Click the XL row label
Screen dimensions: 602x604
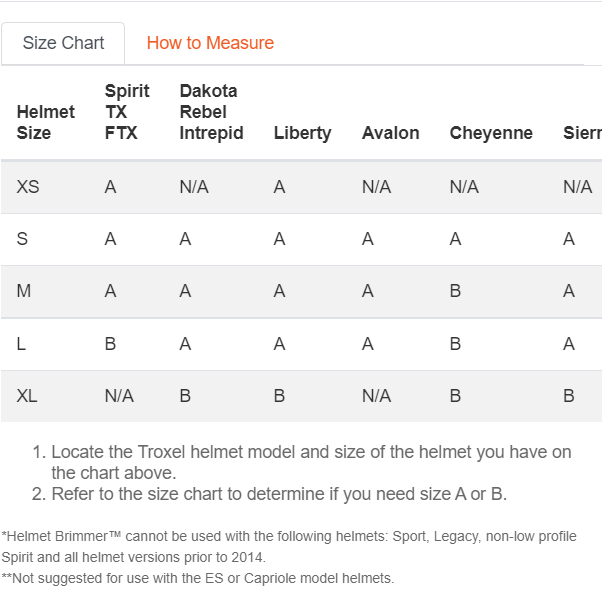27,396
